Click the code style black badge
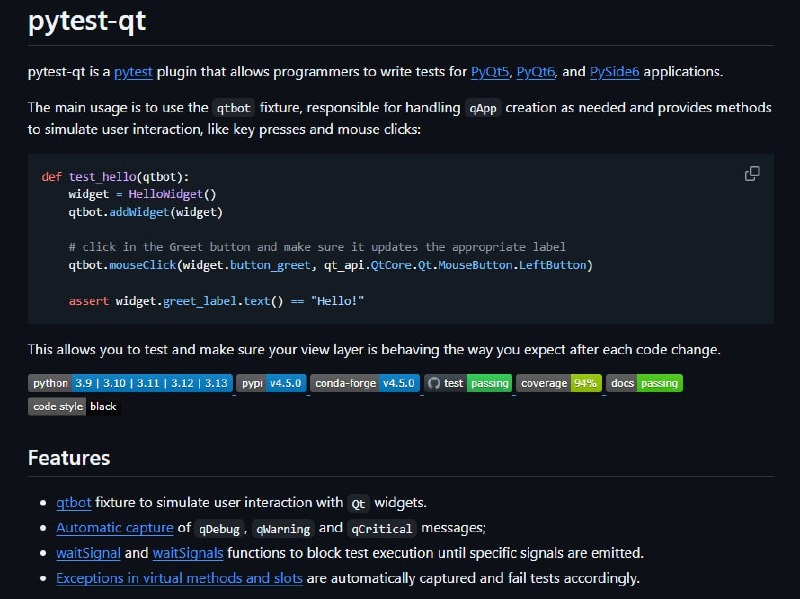The image size is (800, 599). (x=74, y=407)
